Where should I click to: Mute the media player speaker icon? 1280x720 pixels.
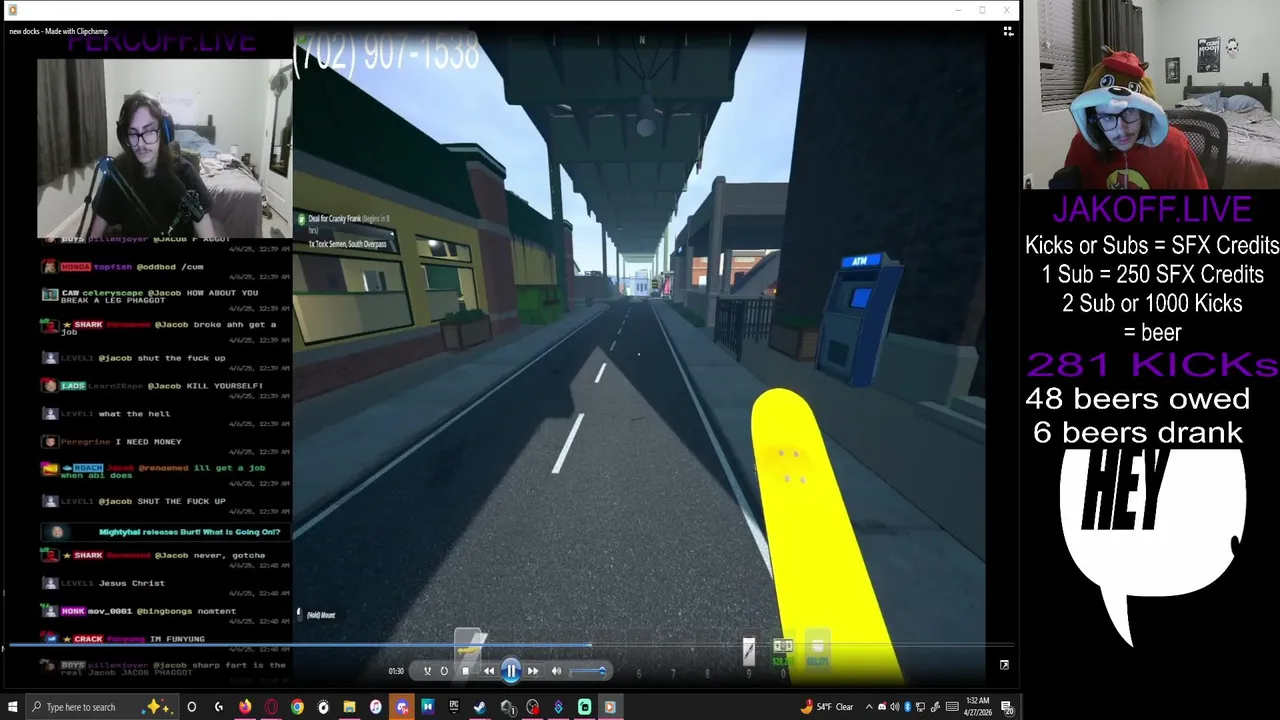(556, 671)
